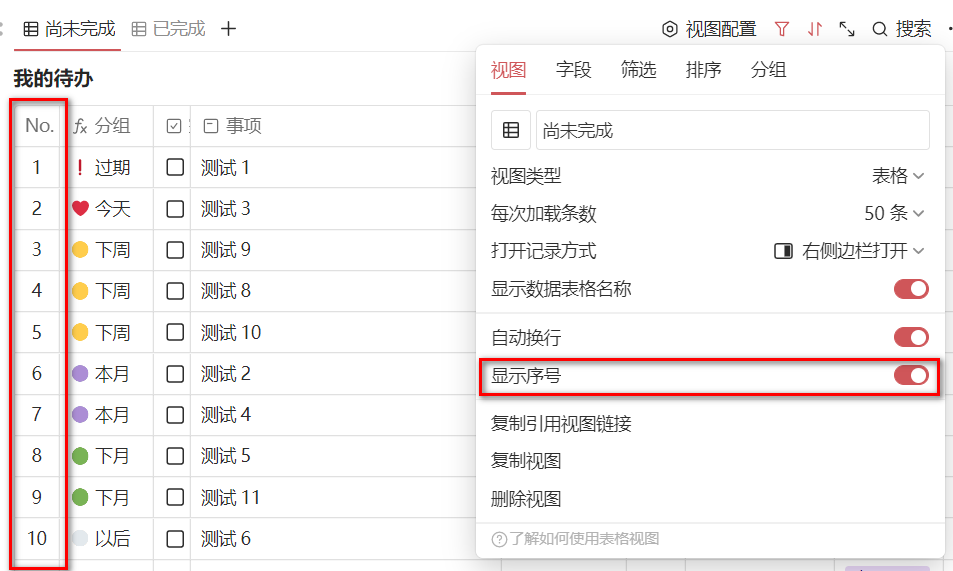Turn off the 自动换行 switch
The height and width of the screenshot is (571, 953).
pos(911,337)
